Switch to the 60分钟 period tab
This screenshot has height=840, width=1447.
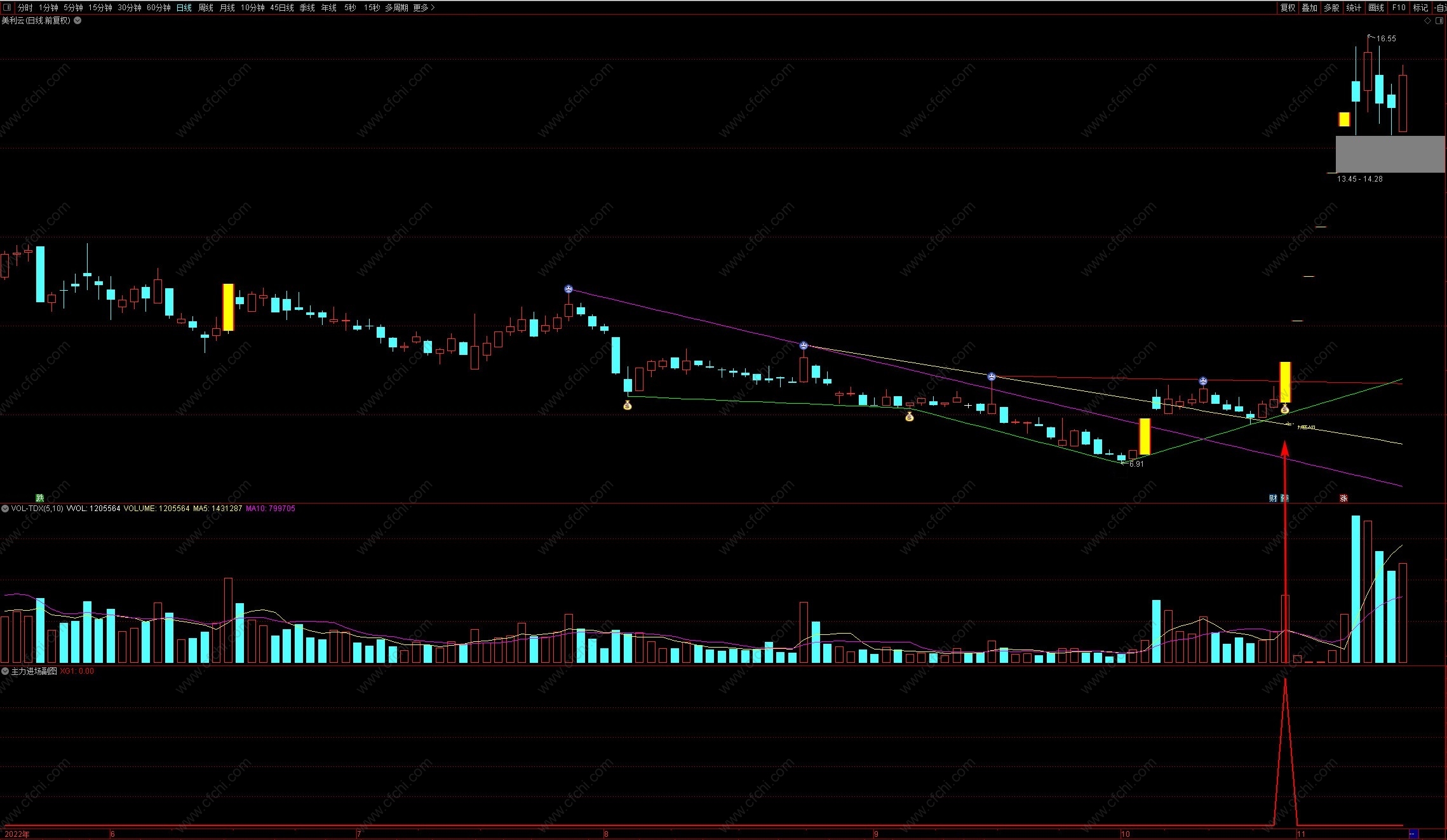(158, 8)
